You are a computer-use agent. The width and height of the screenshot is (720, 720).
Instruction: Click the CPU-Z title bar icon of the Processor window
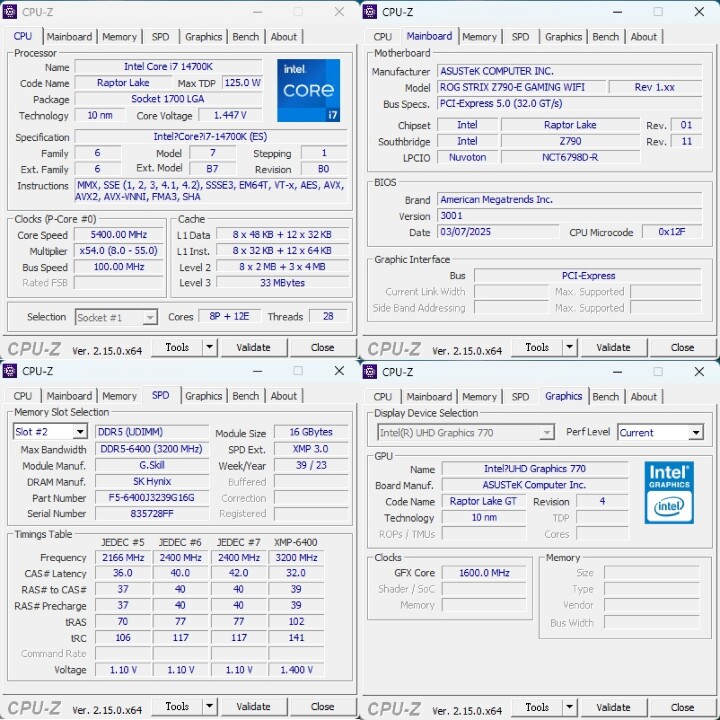tap(10, 12)
